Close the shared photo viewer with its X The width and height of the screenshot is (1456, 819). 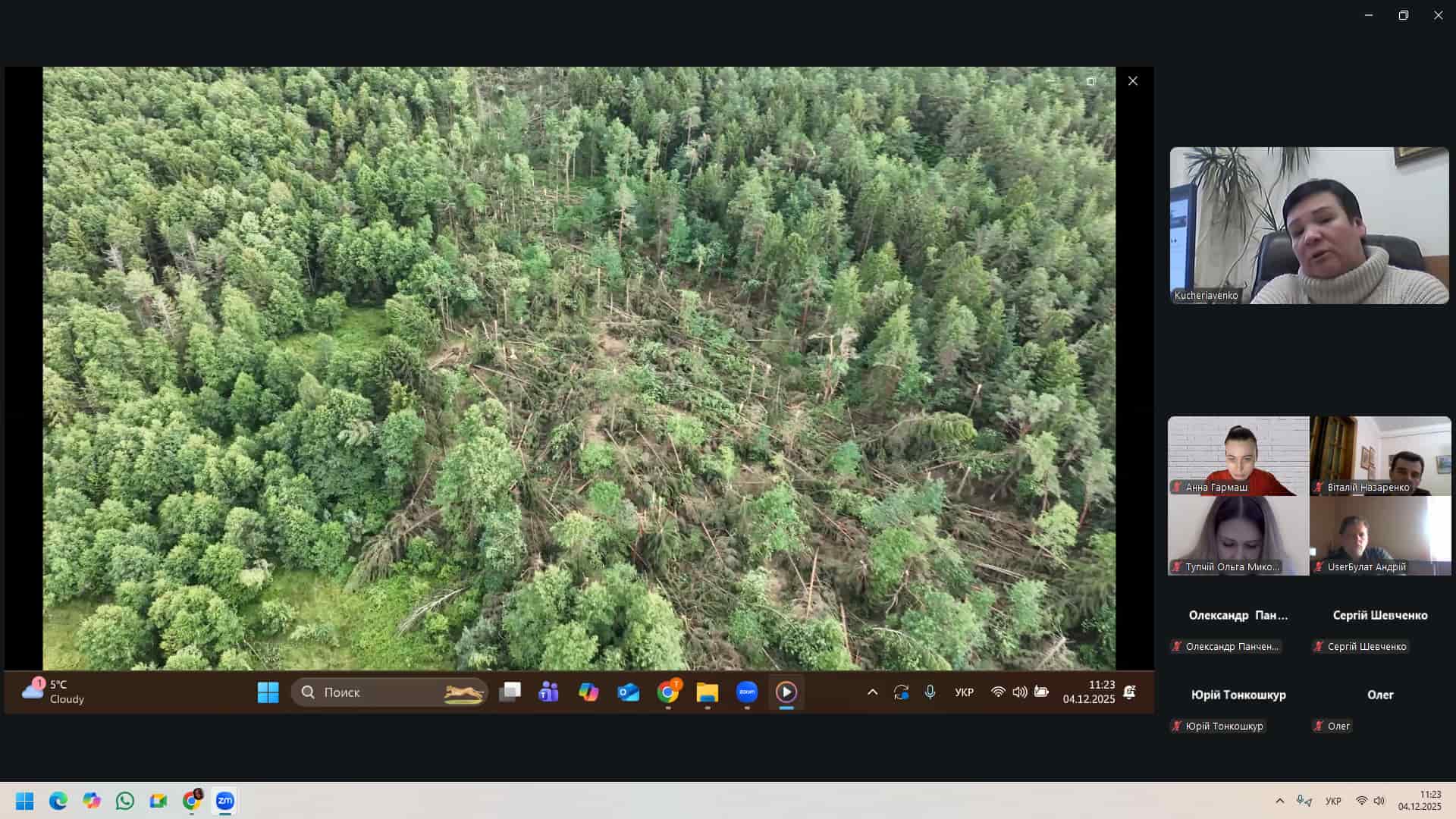coord(1132,81)
